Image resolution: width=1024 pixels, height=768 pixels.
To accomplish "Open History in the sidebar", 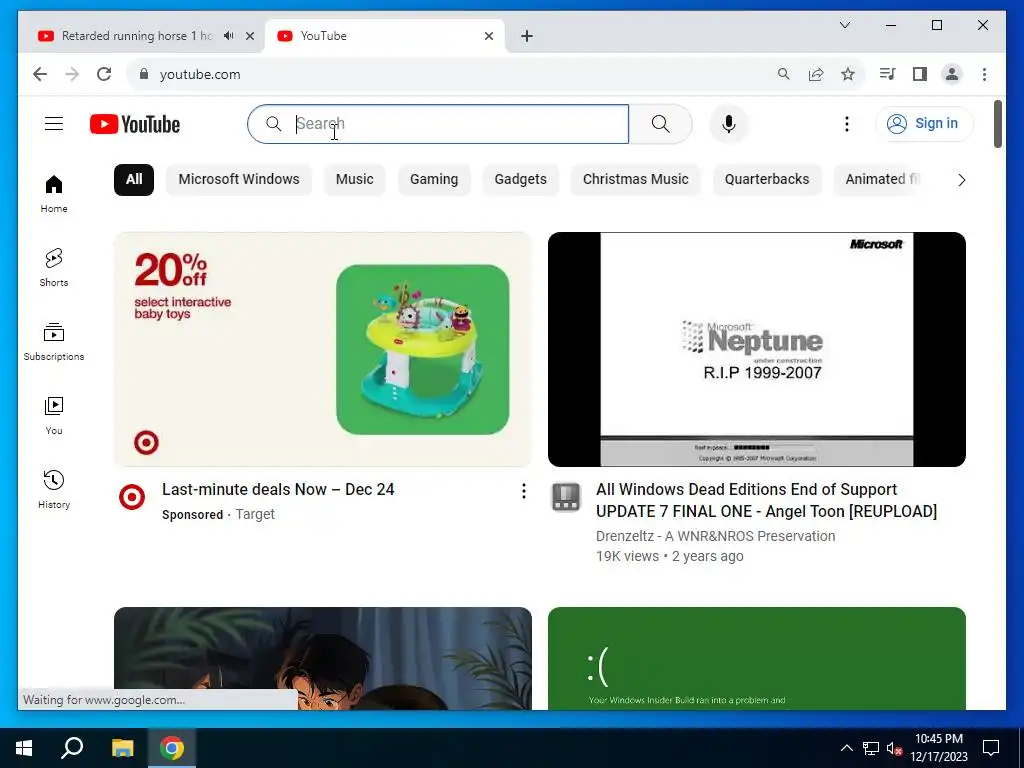I will [54, 489].
